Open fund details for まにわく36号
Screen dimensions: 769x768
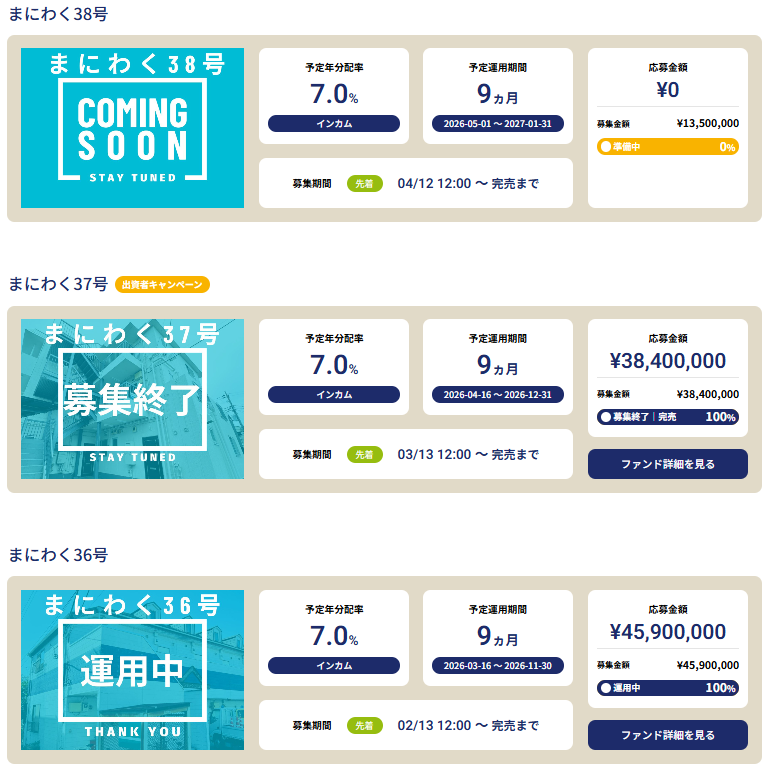tap(667, 735)
